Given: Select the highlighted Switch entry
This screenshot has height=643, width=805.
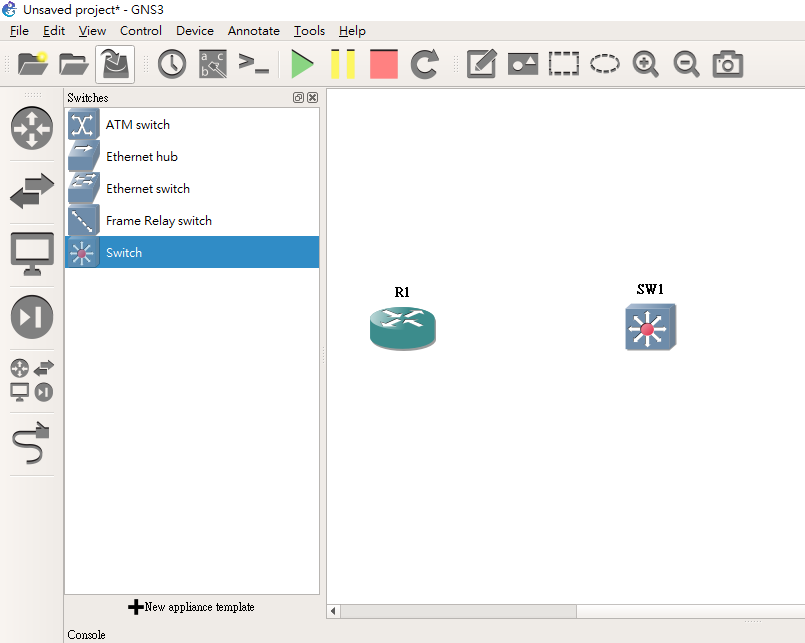Looking at the screenshot, I should [192, 252].
